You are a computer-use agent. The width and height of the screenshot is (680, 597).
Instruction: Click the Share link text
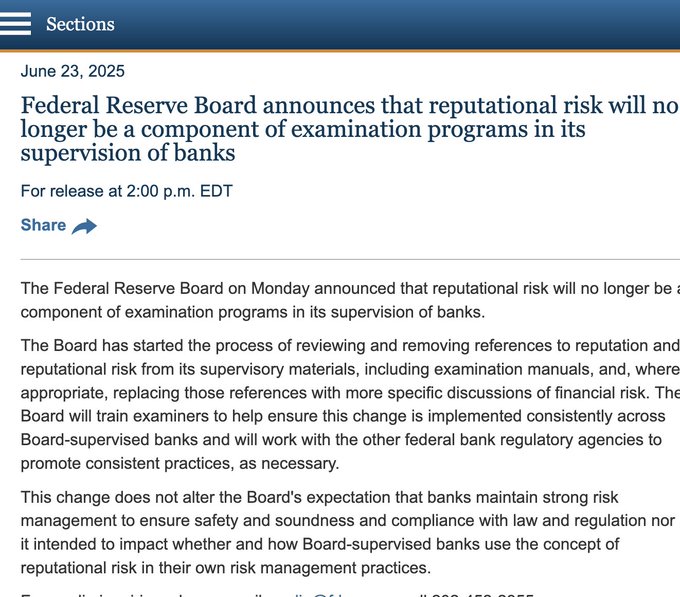pyautogui.click(x=43, y=225)
